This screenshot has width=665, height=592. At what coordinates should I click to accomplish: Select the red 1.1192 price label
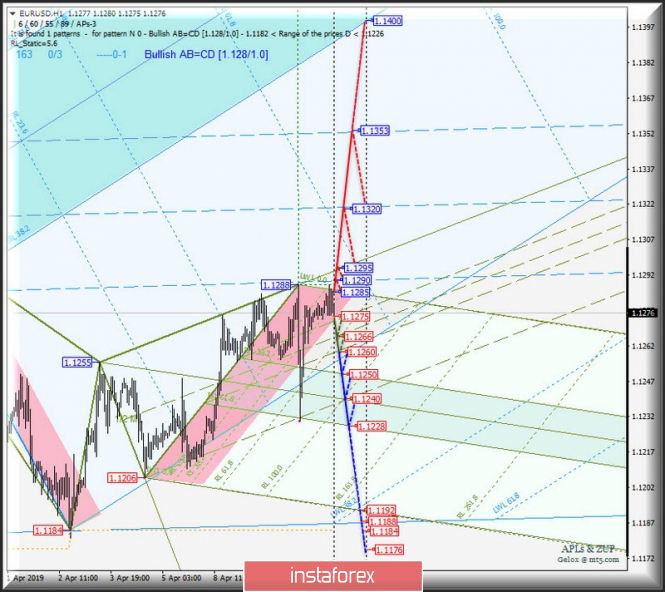click(x=381, y=510)
